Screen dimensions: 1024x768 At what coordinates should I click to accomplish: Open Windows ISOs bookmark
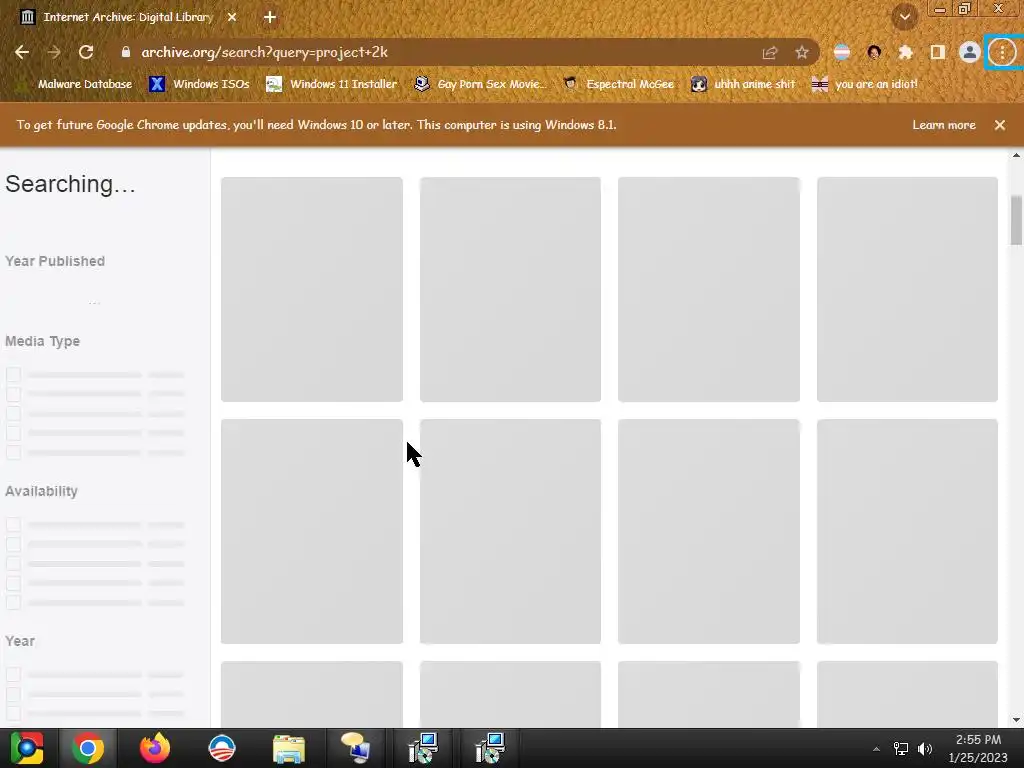(199, 84)
